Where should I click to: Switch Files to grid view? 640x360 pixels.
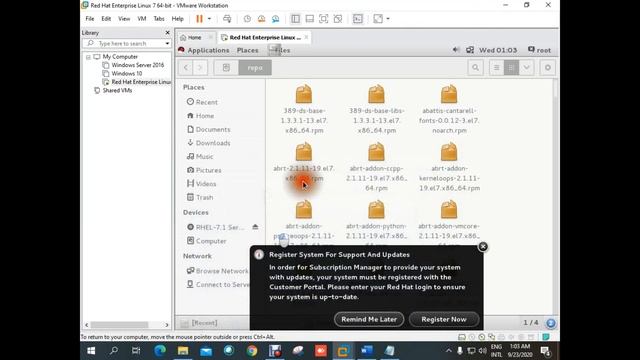click(x=511, y=68)
